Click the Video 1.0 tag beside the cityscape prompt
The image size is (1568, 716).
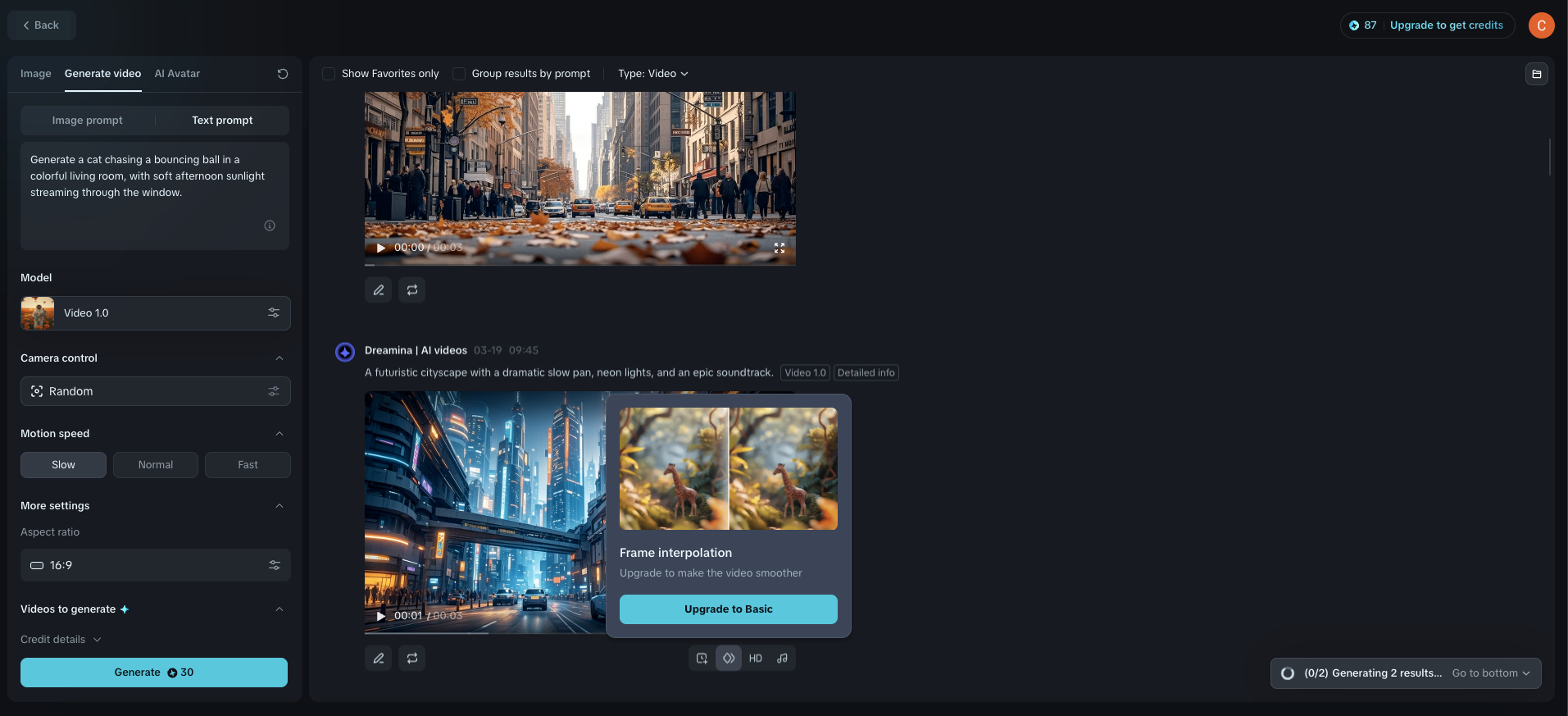coord(806,373)
